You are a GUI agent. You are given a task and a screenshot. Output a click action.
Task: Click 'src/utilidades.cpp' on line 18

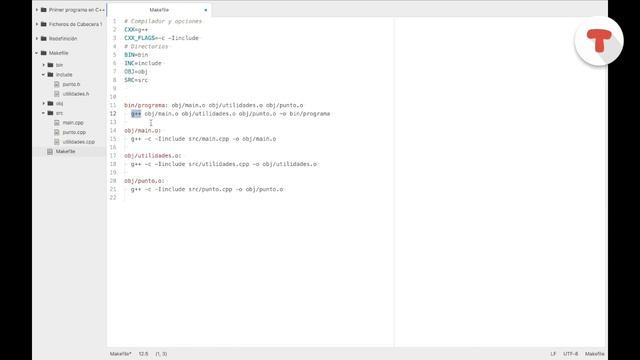tap(219, 164)
